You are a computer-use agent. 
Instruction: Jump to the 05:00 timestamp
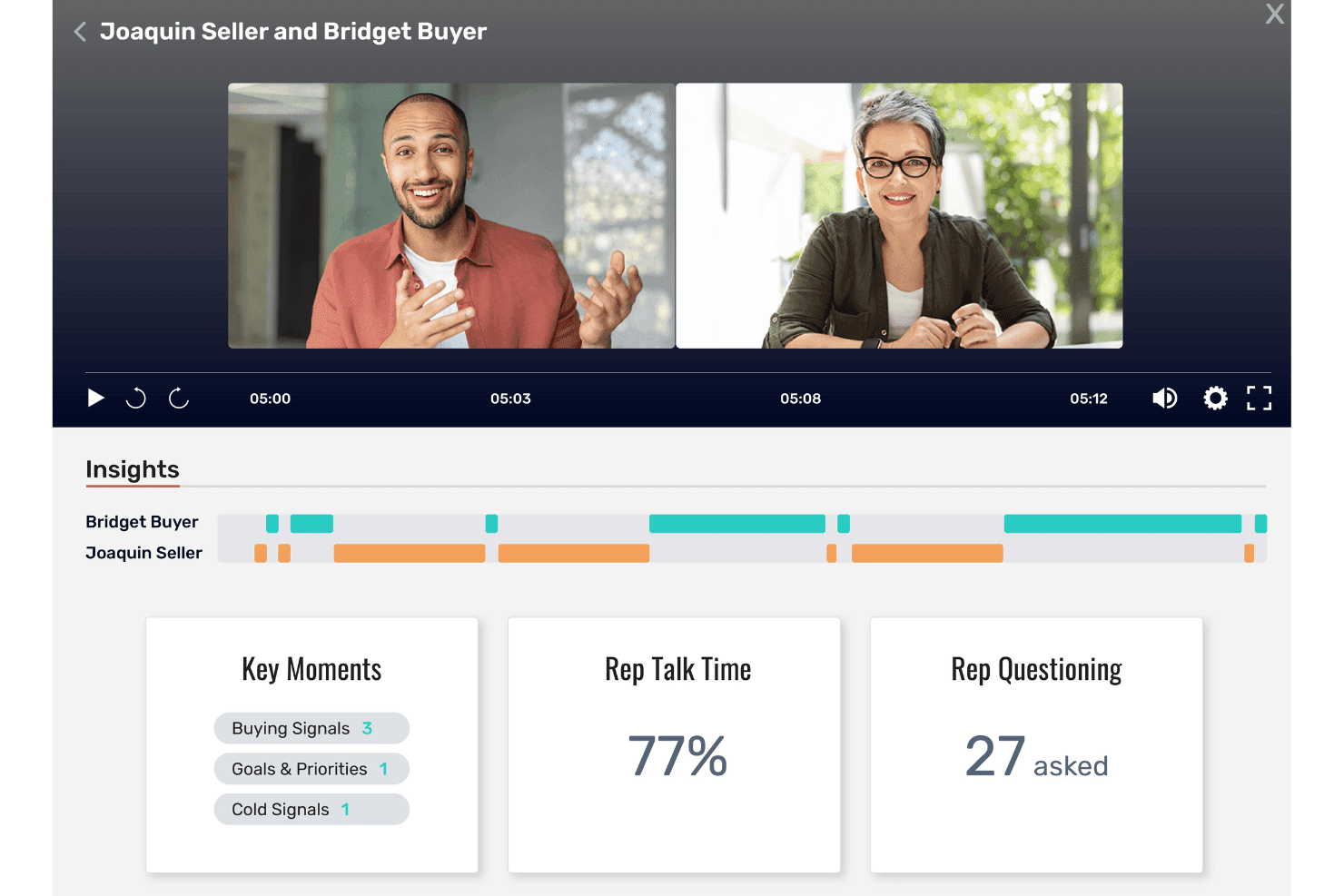click(x=271, y=399)
